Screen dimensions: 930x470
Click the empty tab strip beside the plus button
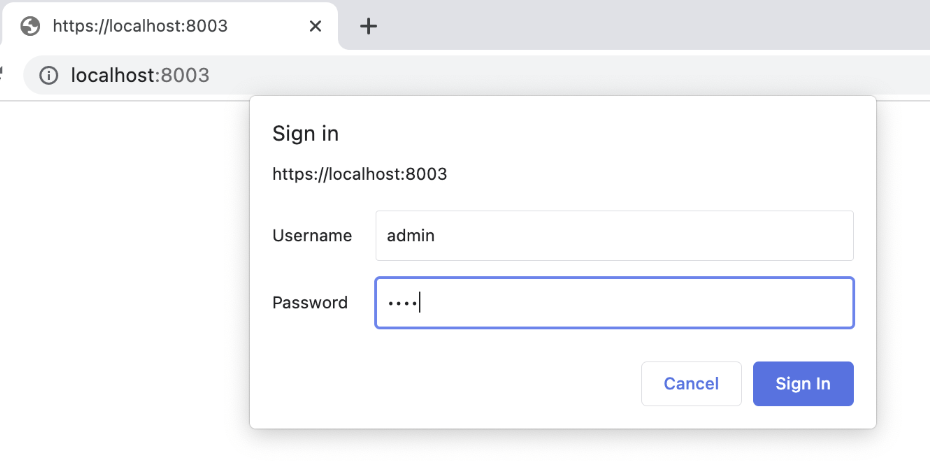(650, 26)
